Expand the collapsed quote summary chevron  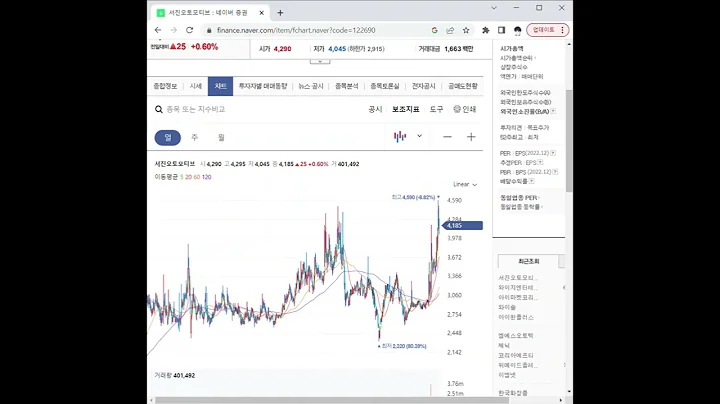click(320, 62)
